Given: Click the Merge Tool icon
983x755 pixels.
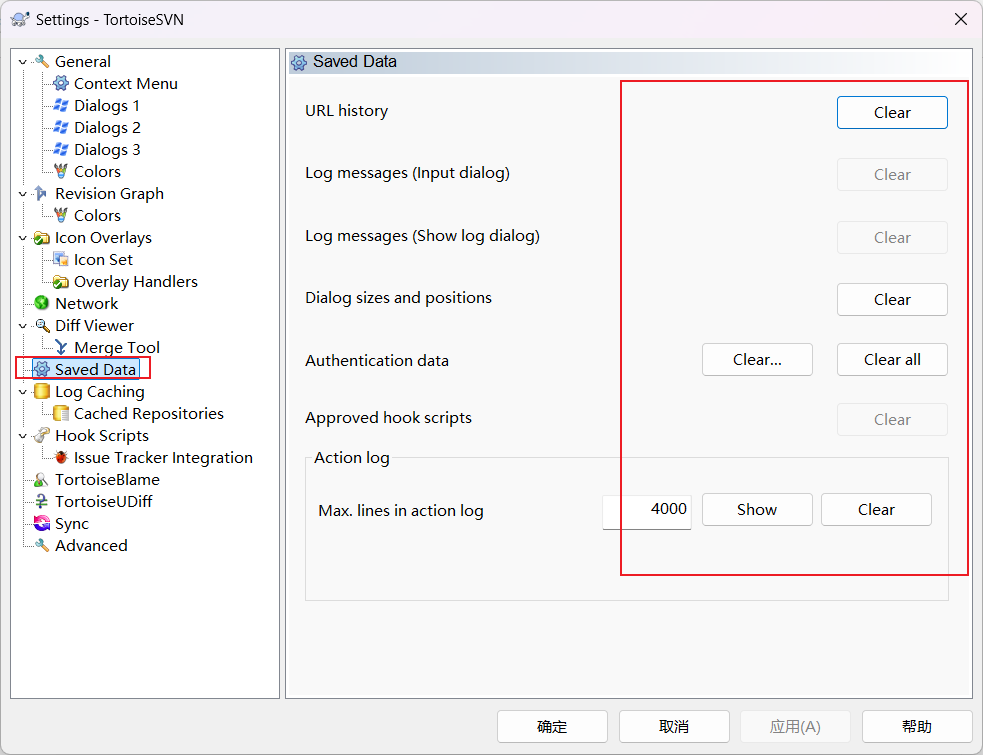Looking at the screenshot, I should (61, 347).
